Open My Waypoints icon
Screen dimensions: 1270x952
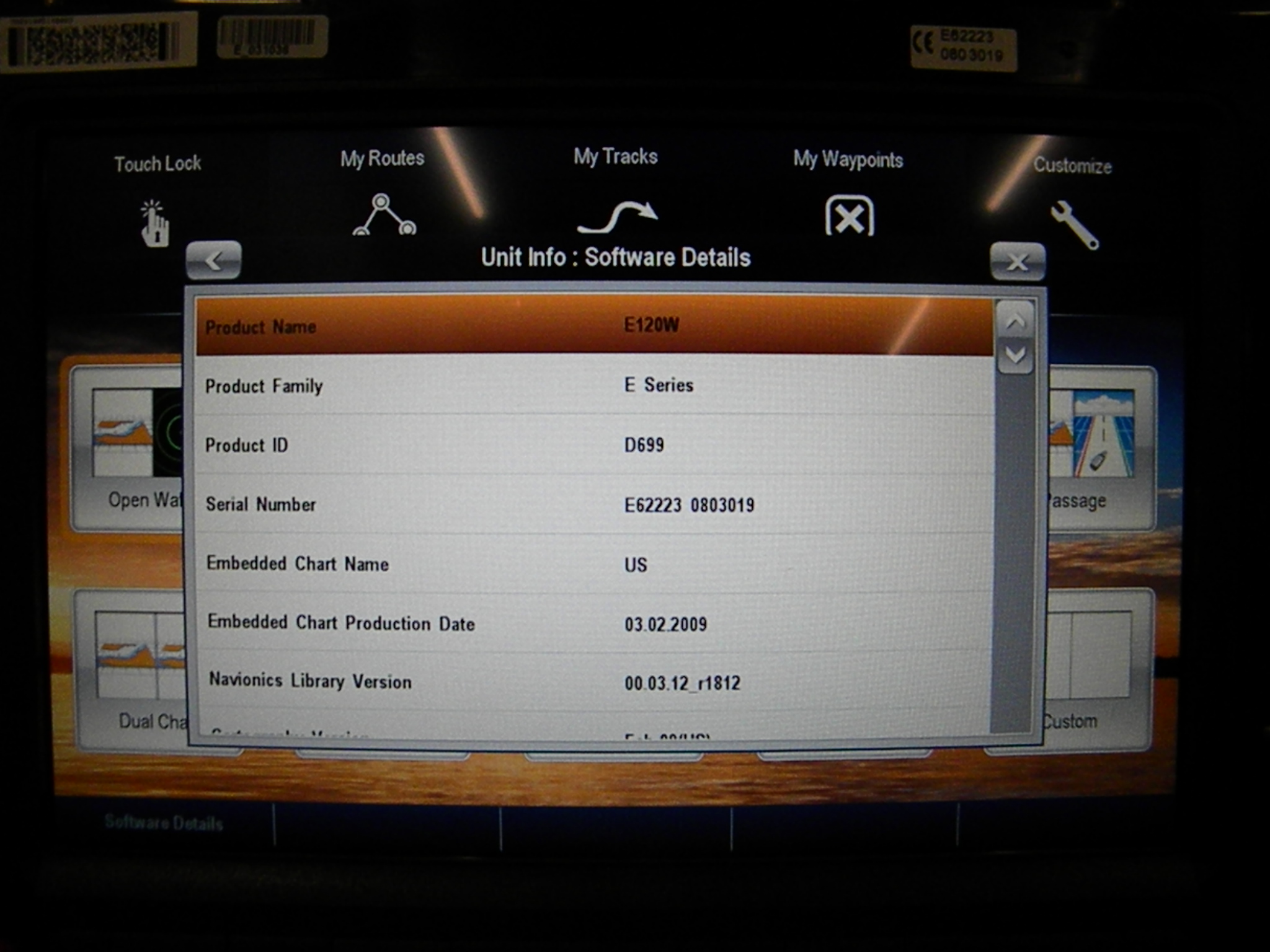(849, 215)
